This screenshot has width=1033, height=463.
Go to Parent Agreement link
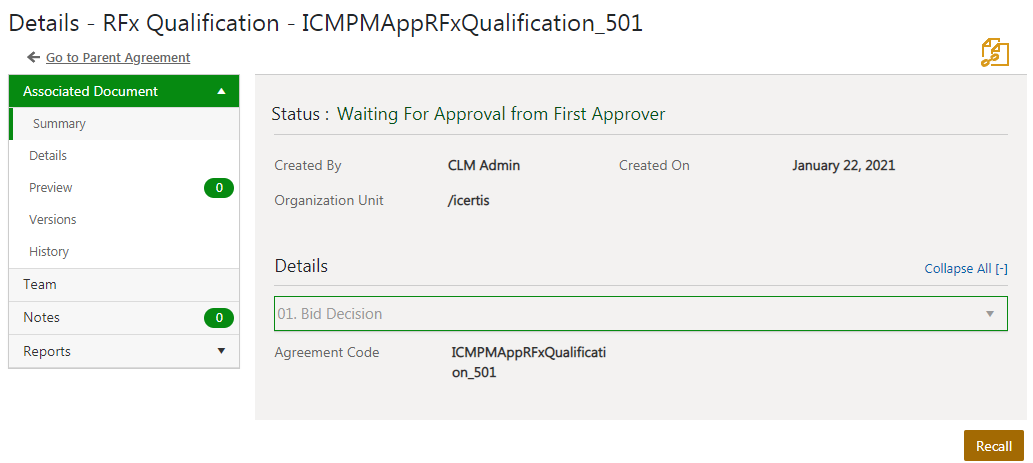(x=118, y=58)
